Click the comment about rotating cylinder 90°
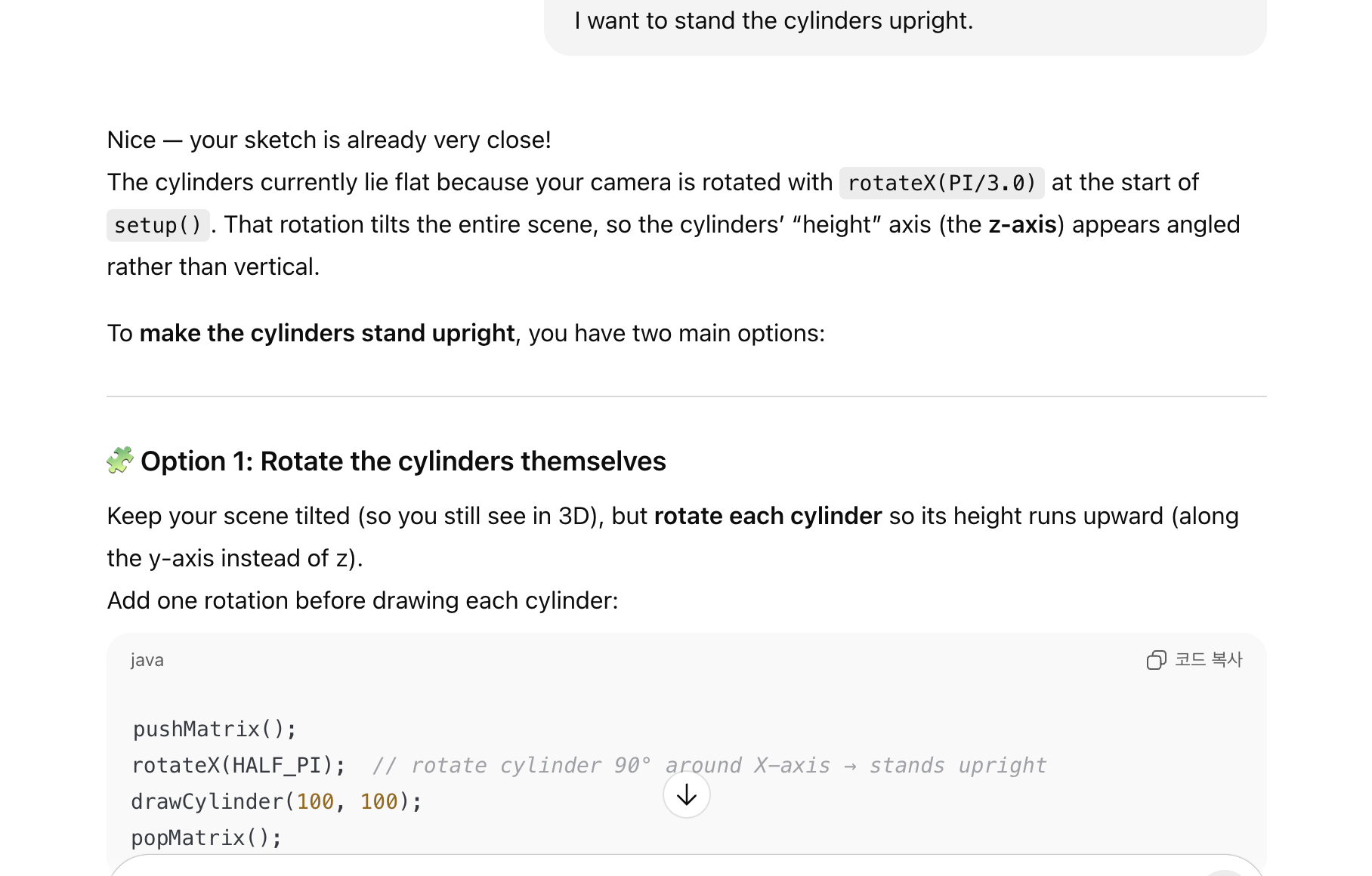The width and height of the screenshot is (1372, 876). point(709,765)
